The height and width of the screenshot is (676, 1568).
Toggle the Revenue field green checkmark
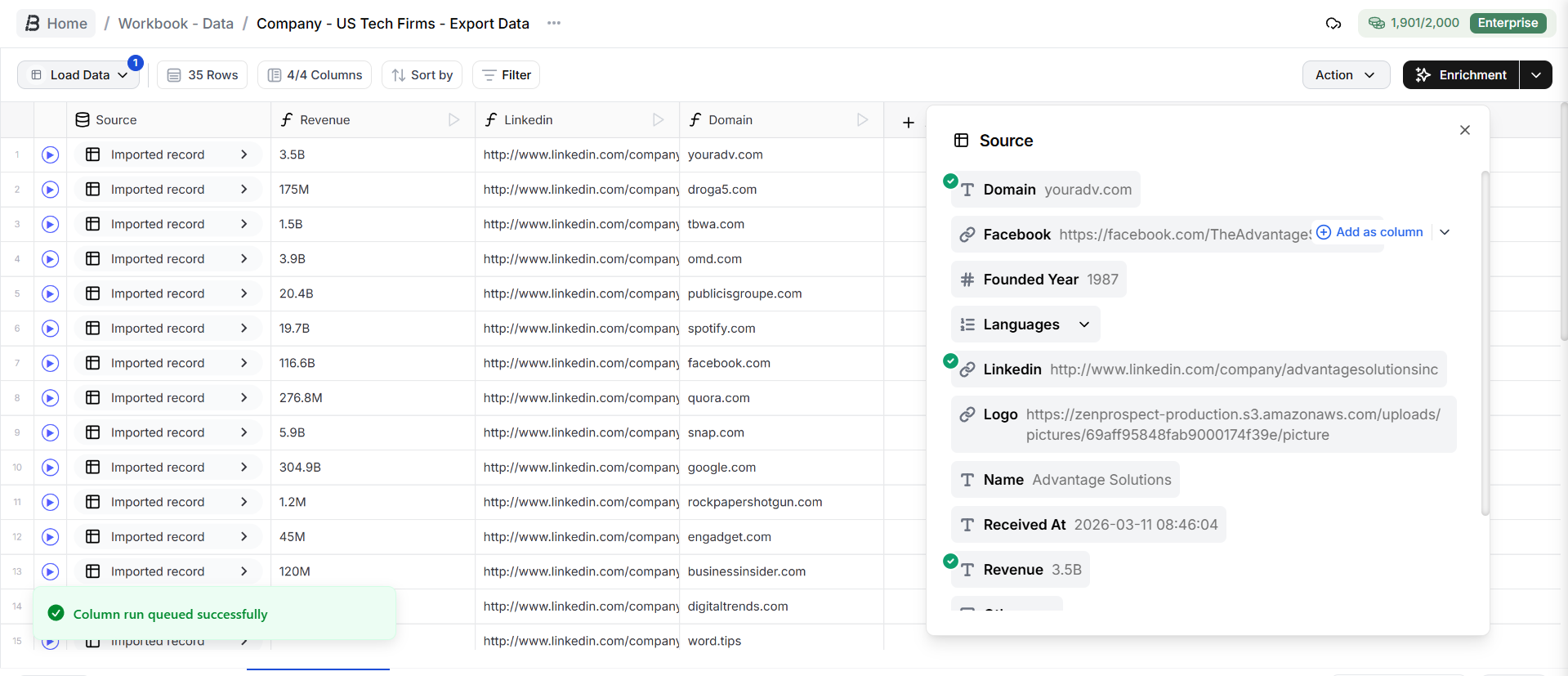(x=950, y=561)
